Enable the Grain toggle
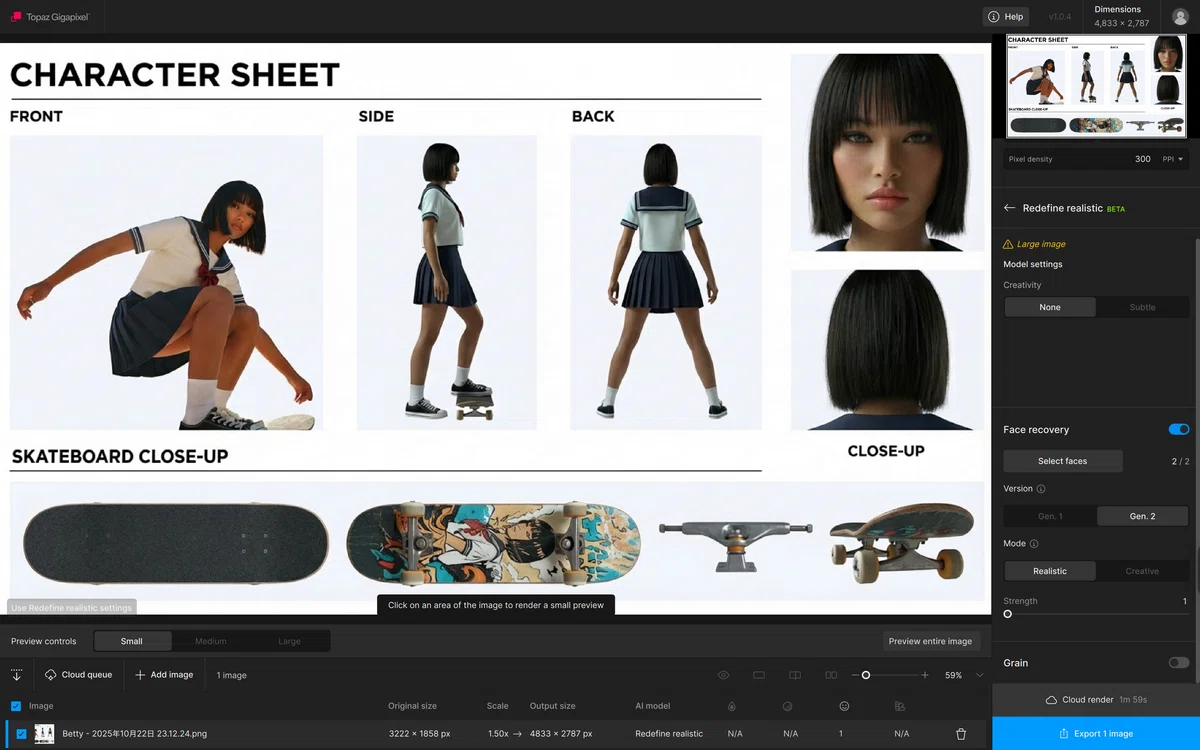This screenshot has height=750, width=1200. click(1179, 662)
